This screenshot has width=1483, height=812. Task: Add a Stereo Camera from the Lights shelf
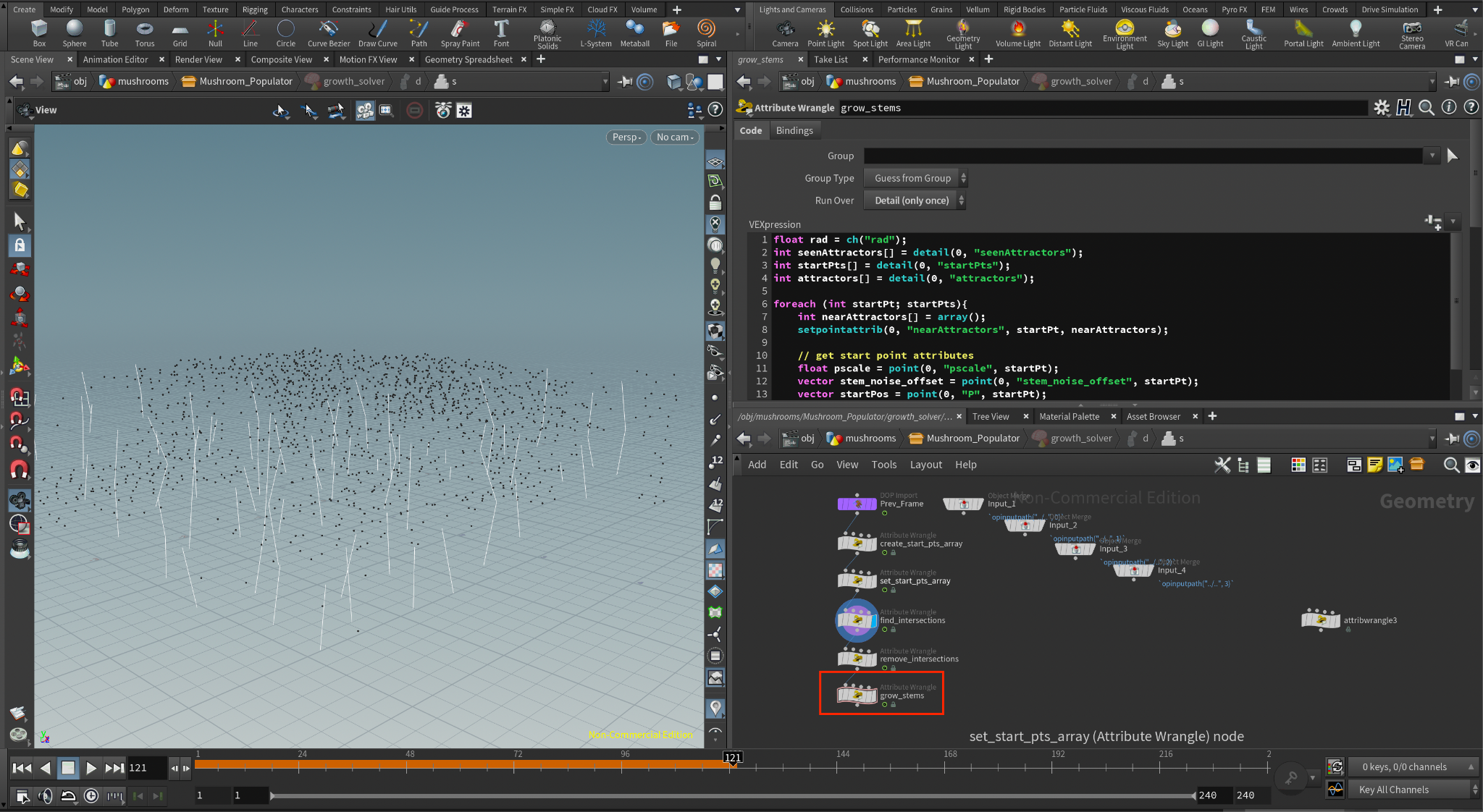tap(1411, 33)
